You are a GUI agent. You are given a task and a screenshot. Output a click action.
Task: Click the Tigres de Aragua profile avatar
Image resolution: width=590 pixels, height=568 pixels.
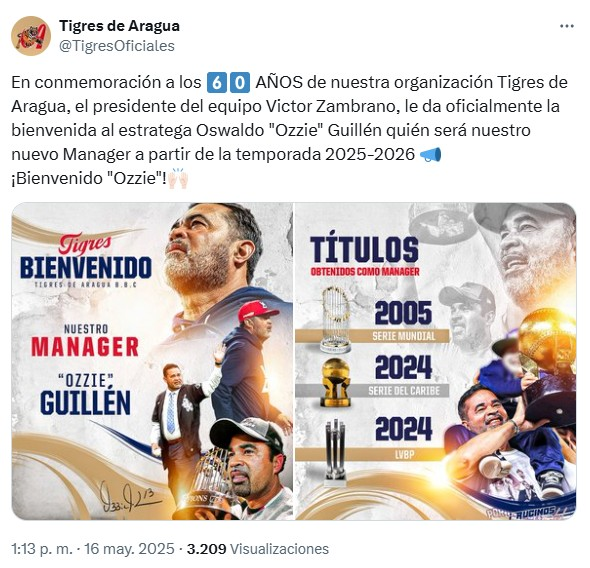pyautogui.click(x=31, y=36)
